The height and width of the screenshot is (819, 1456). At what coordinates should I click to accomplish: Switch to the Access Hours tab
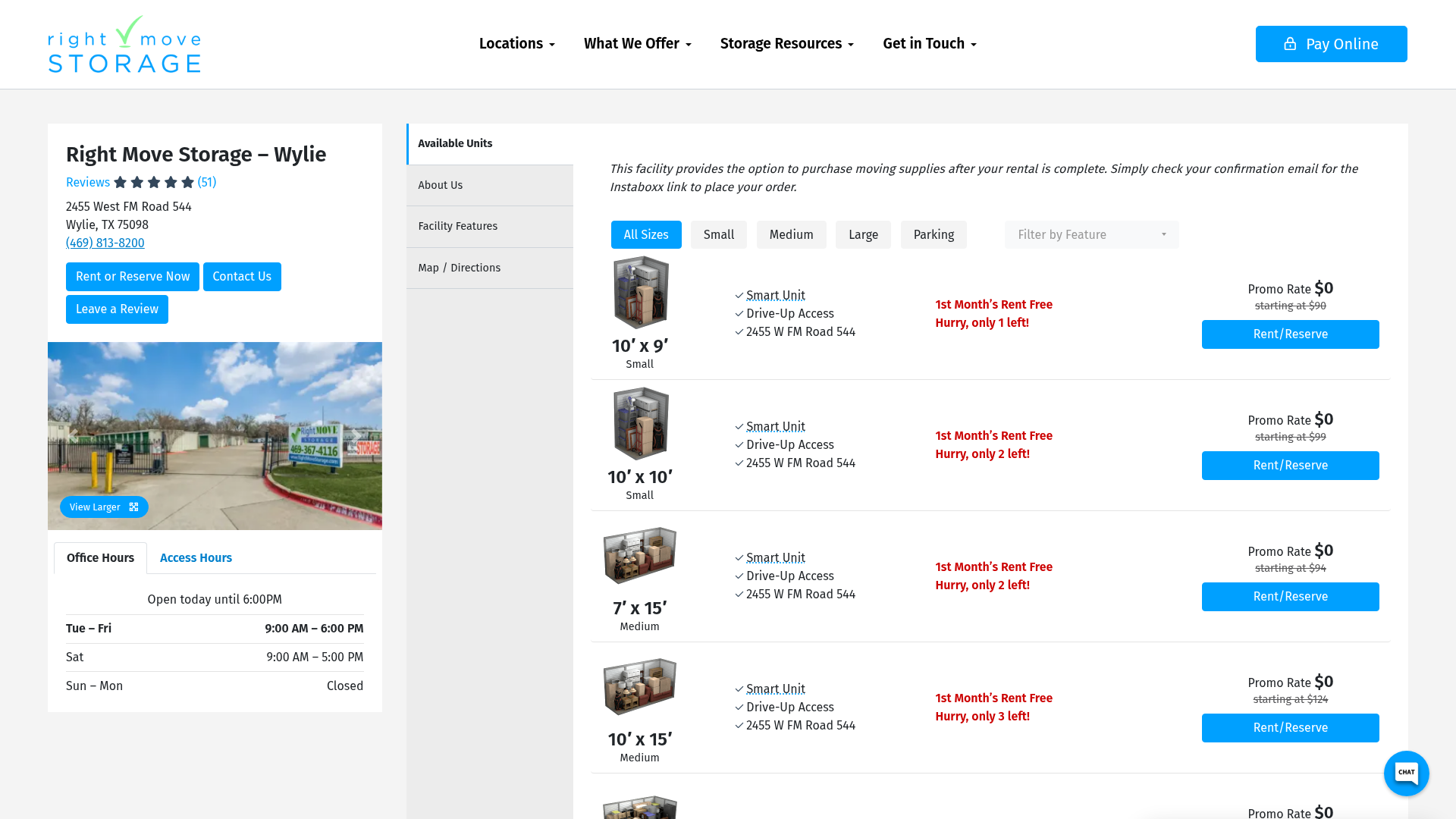click(x=196, y=558)
